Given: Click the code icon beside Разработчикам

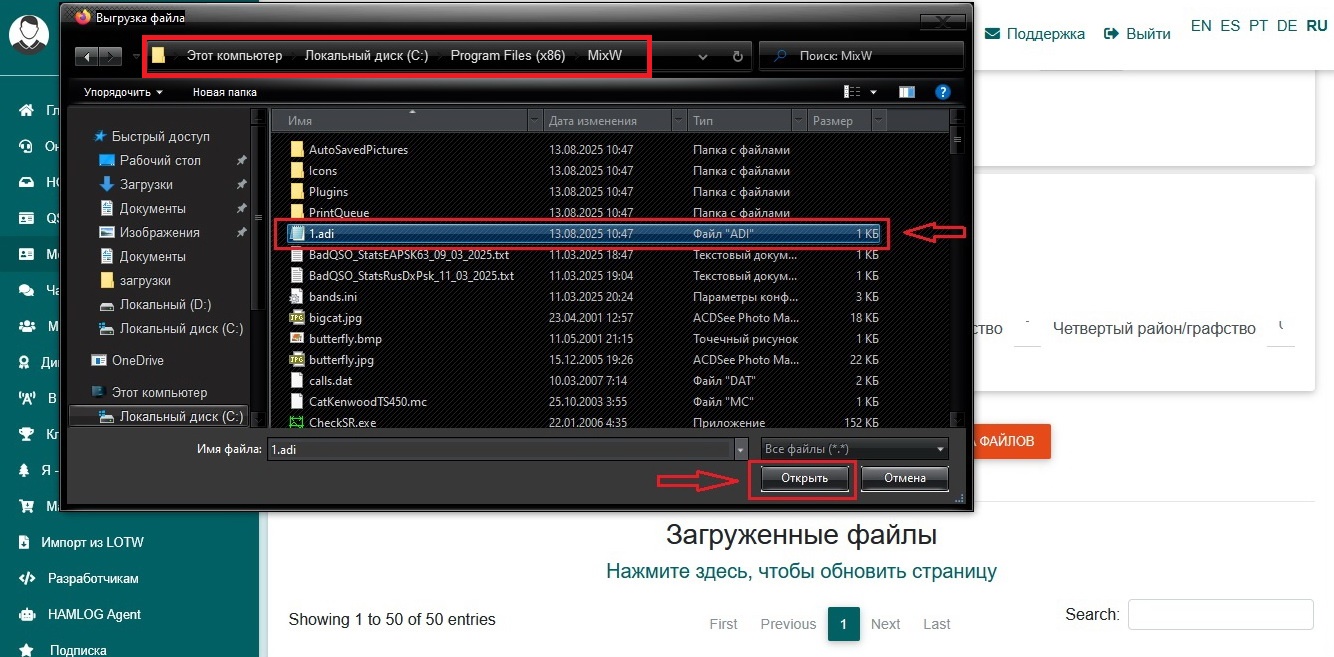Looking at the screenshot, I should 27,578.
